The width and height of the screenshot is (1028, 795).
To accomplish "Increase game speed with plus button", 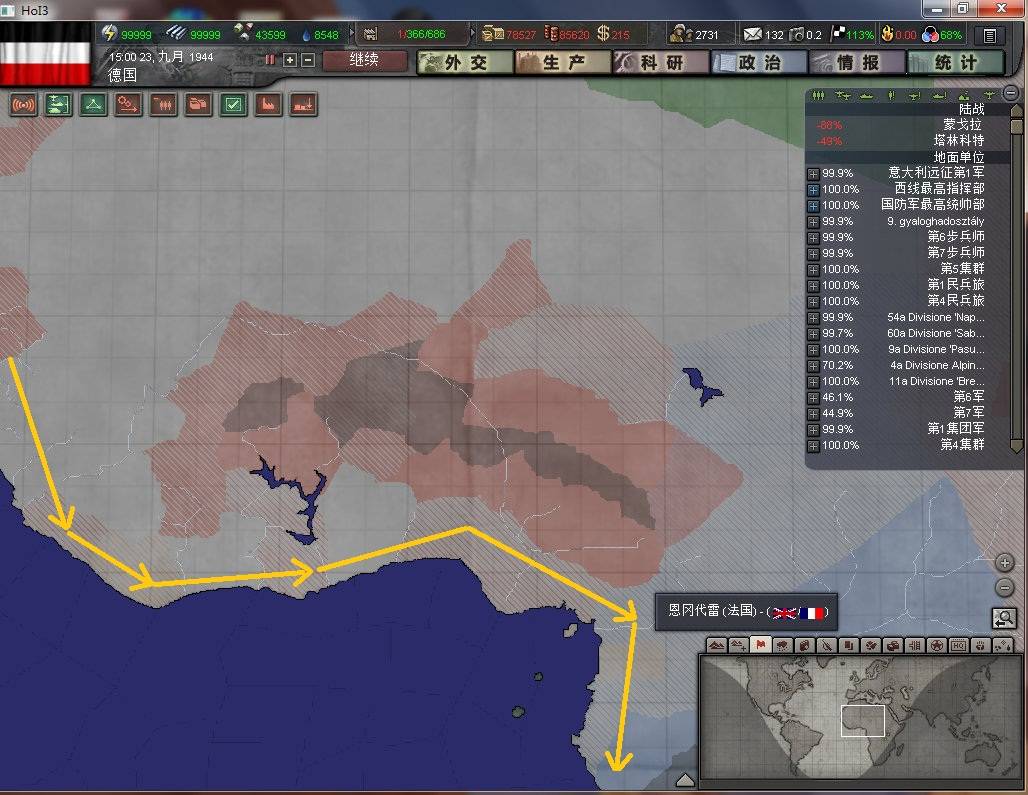I will click(290, 60).
